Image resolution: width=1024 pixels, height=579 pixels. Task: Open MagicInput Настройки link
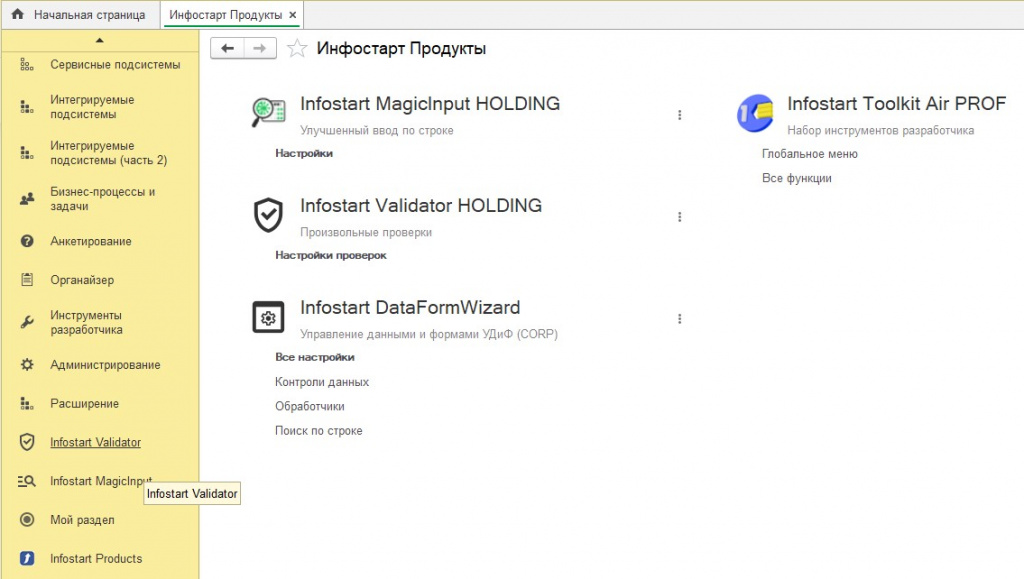(x=304, y=153)
